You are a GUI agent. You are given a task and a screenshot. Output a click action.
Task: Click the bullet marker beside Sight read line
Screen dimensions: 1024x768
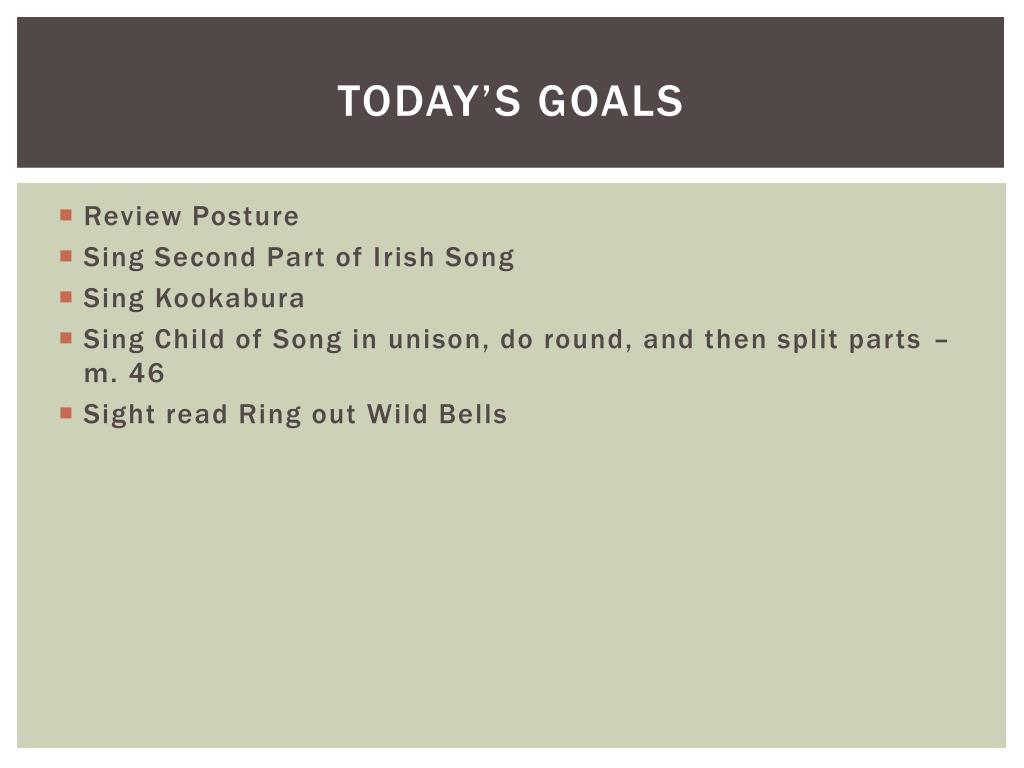tap(66, 413)
